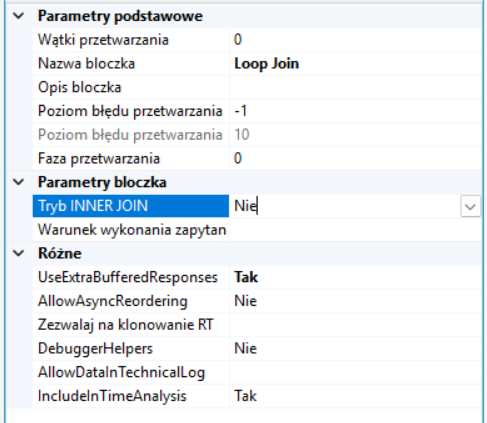Select the Tryb INNER JOIN property row

[x=257, y=206]
